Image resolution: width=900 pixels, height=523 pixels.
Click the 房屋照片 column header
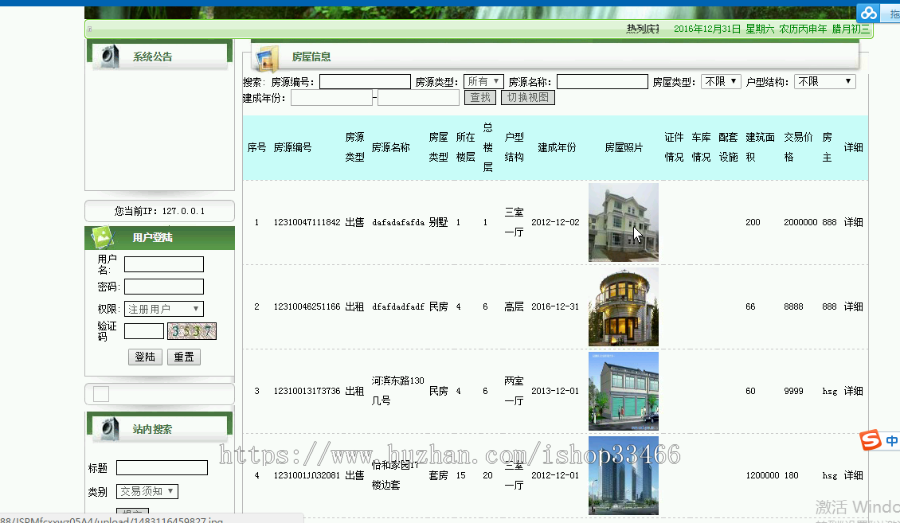[x=623, y=148]
